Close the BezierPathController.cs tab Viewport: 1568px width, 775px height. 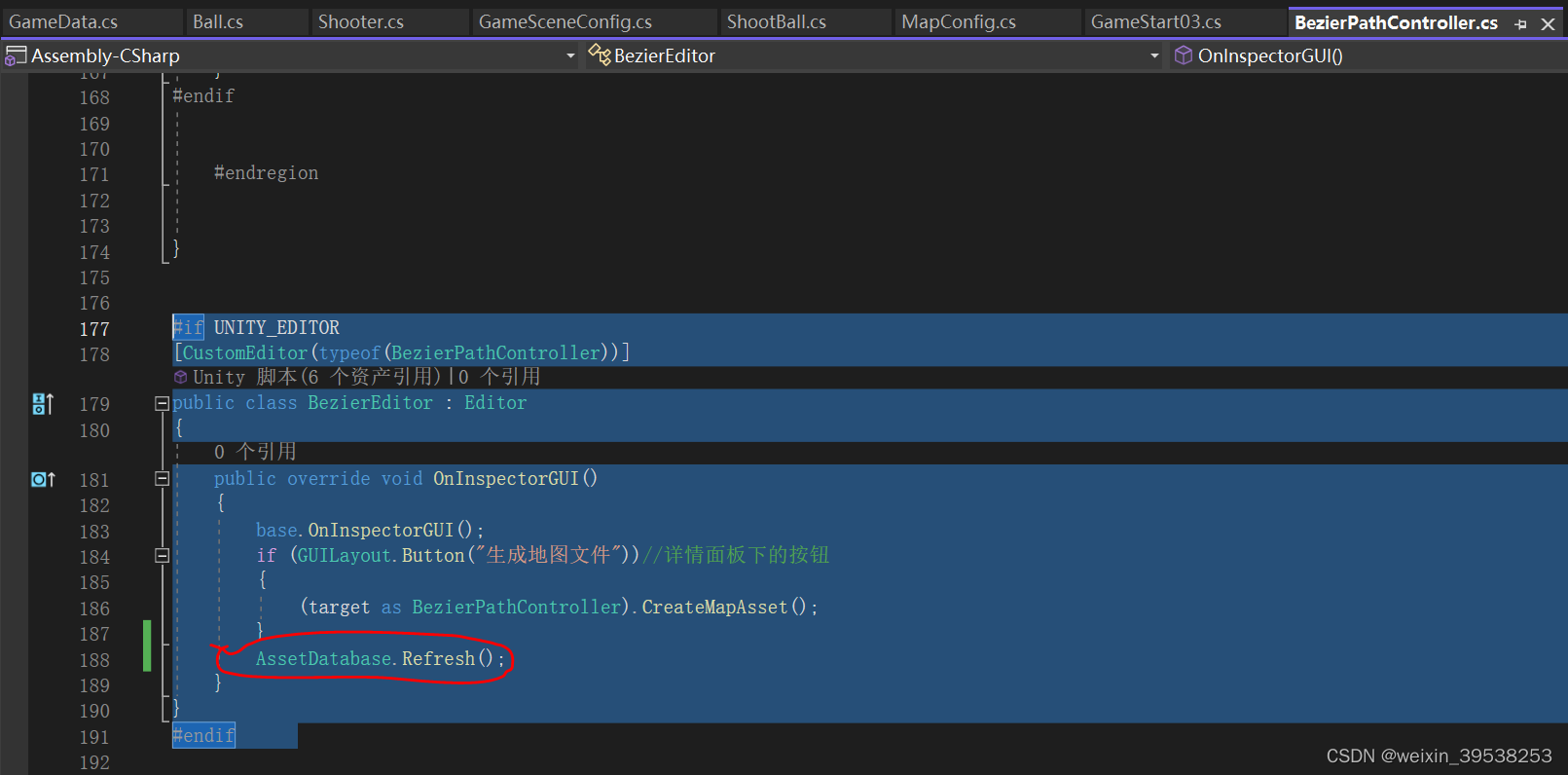(x=1549, y=24)
